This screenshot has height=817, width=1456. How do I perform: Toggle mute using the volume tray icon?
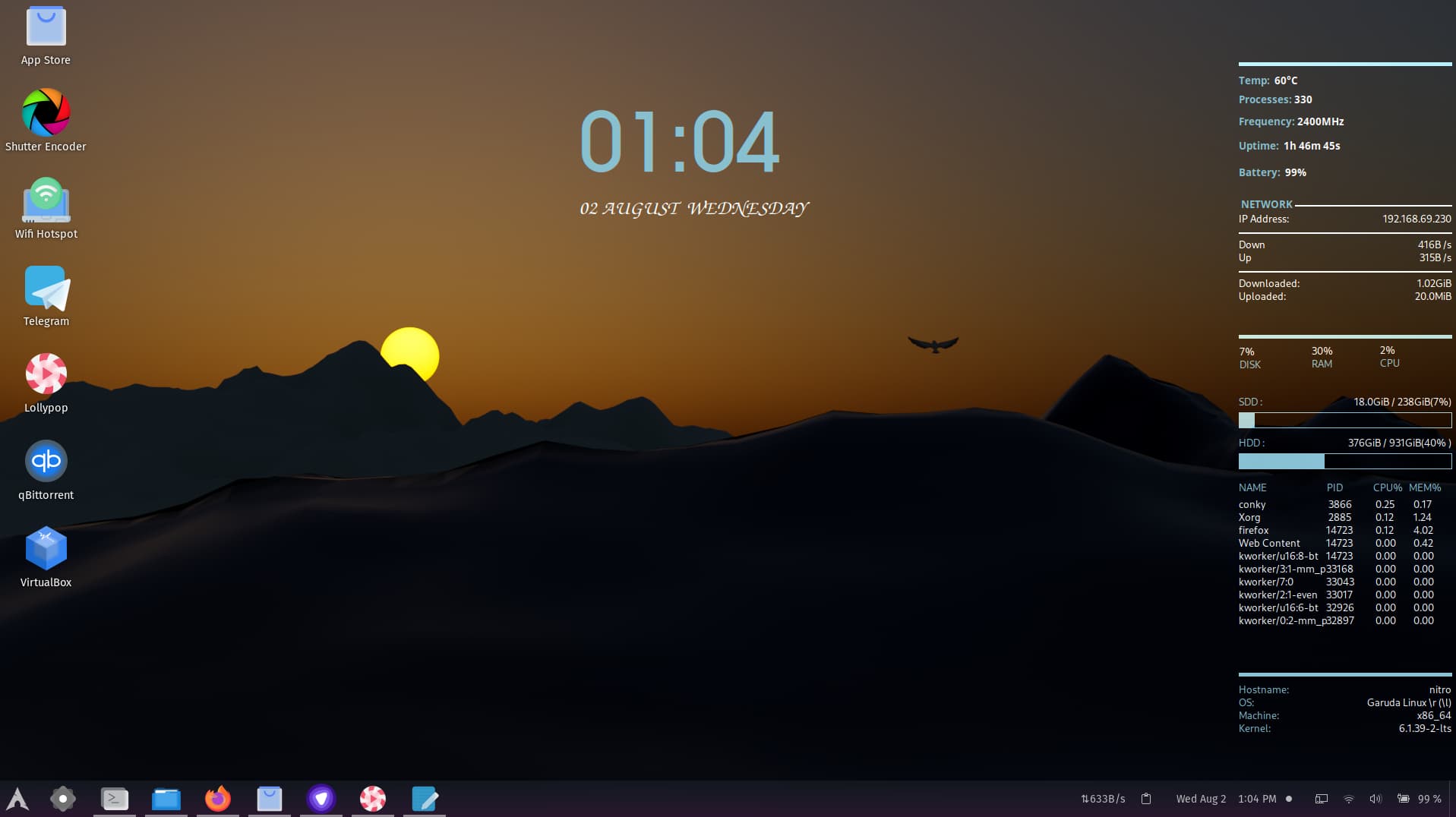coord(1375,798)
